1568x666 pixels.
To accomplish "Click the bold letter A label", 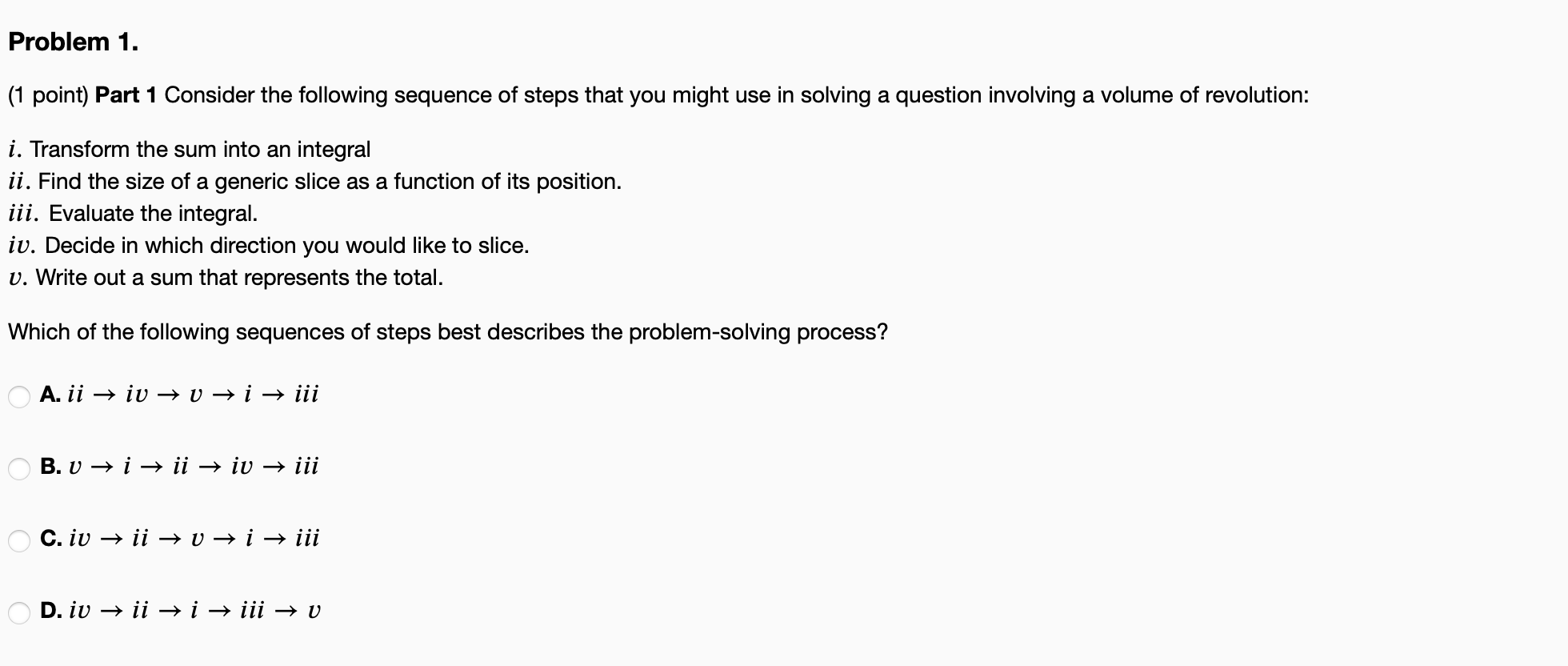I will [50, 394].
